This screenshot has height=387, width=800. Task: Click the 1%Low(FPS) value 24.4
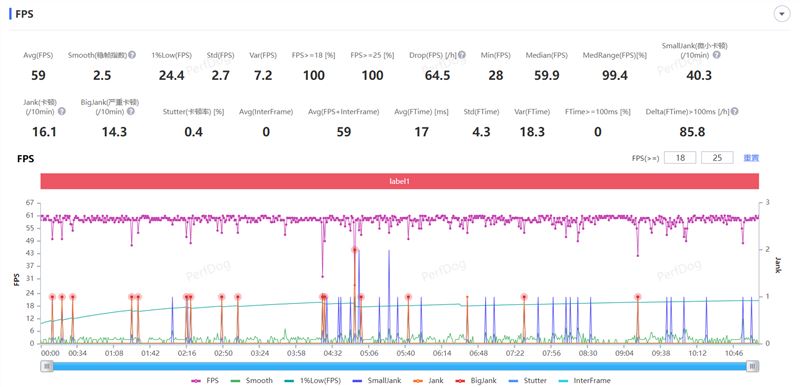point(171,75)
